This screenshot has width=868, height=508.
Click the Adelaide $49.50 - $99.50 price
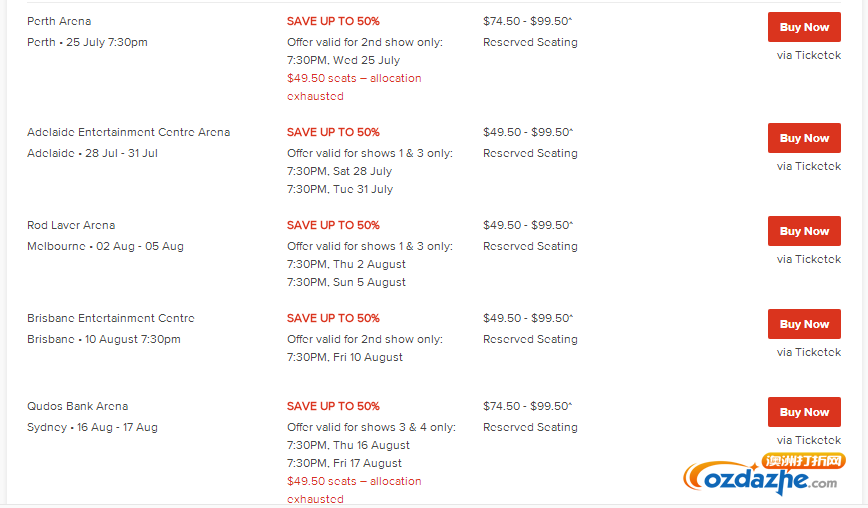(x=528, y=132)
